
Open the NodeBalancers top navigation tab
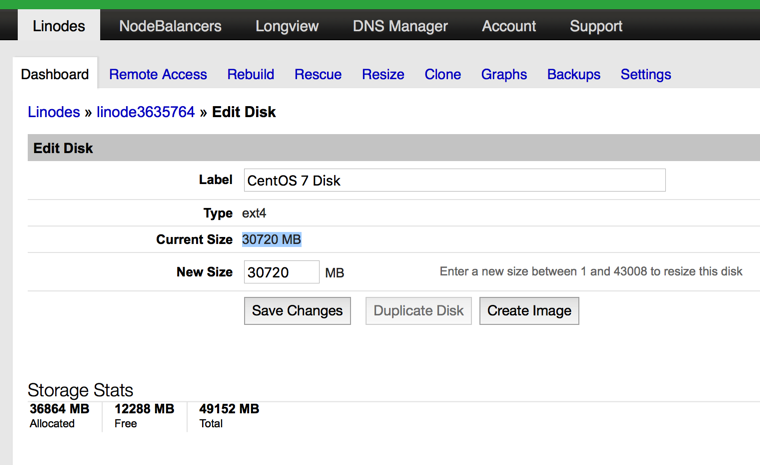pyautogui.click(x=170, y=26)
